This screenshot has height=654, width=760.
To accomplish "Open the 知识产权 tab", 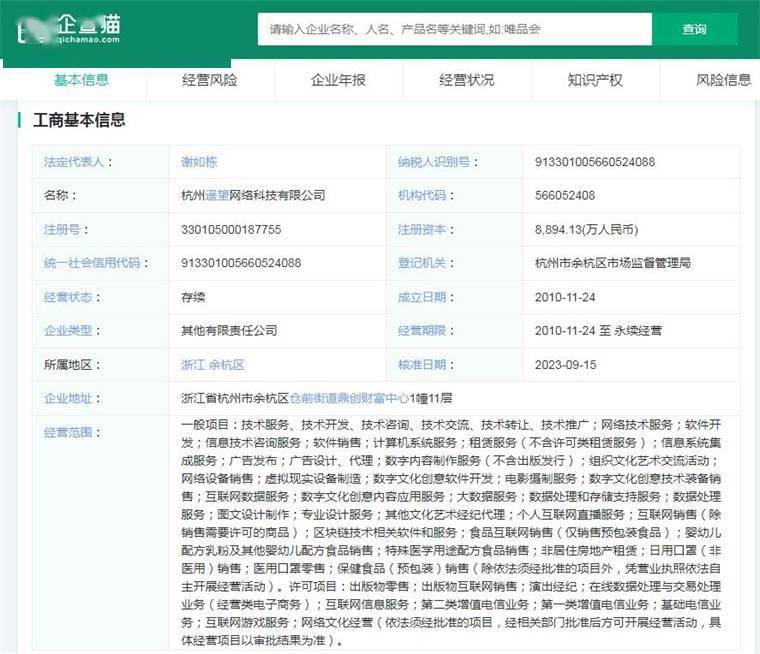I will [595, 80].
